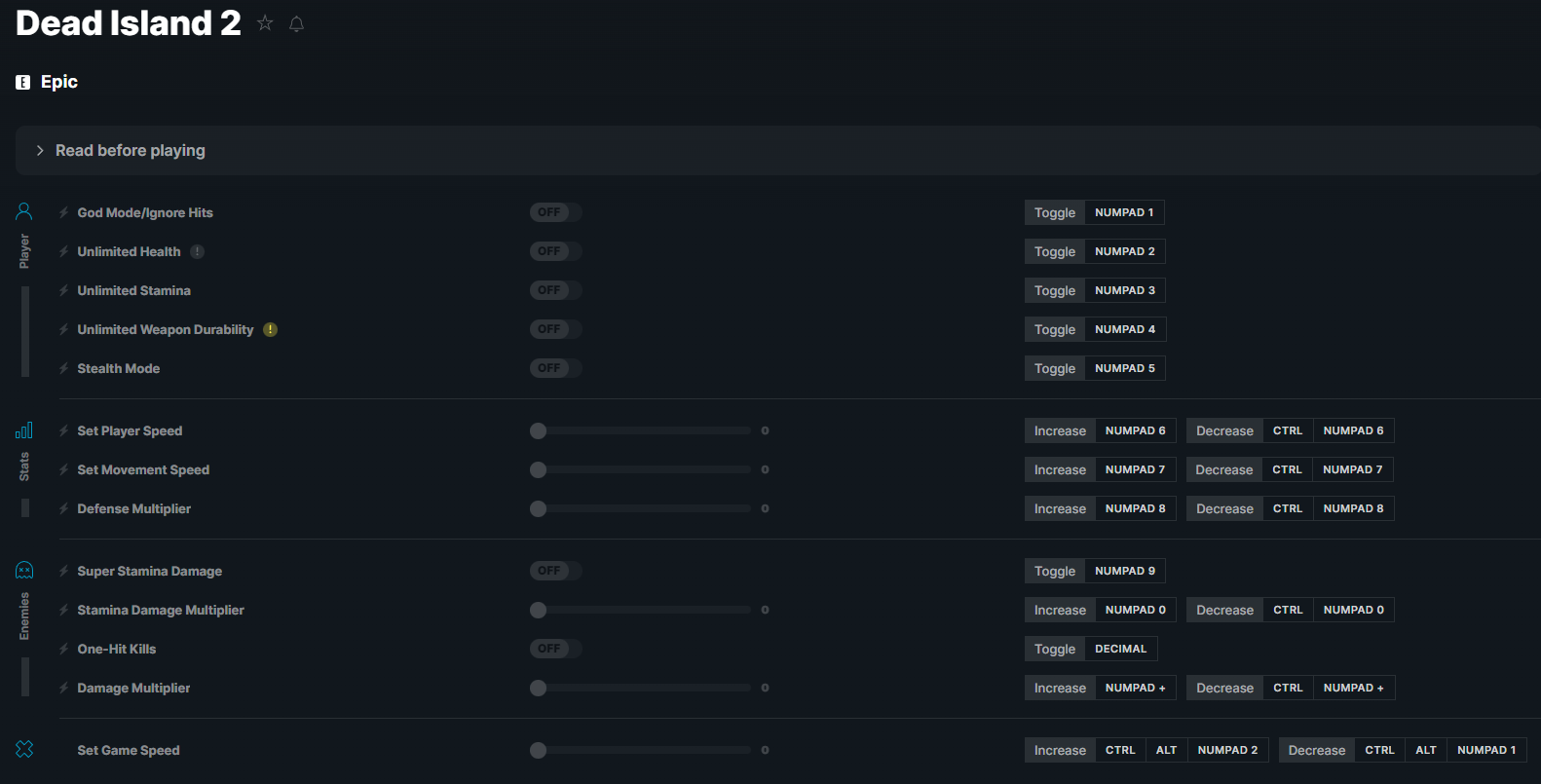1541x784 pixels.
Task: Select the Player category icon
Action: (x=24, y=211)
